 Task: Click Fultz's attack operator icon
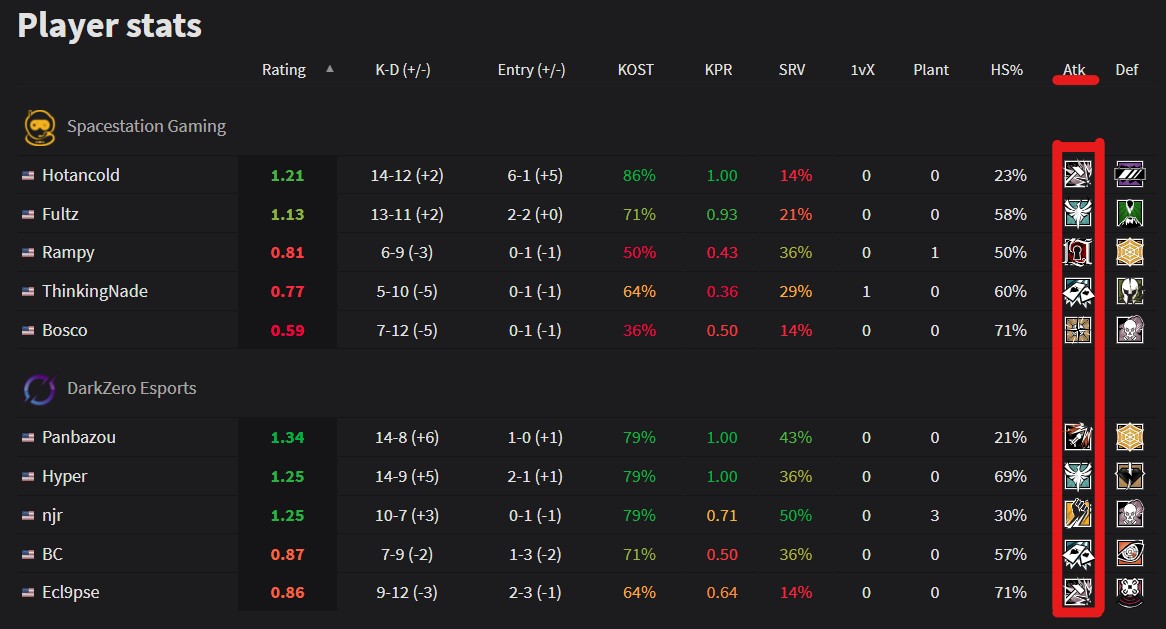(x=1078, y=213)
